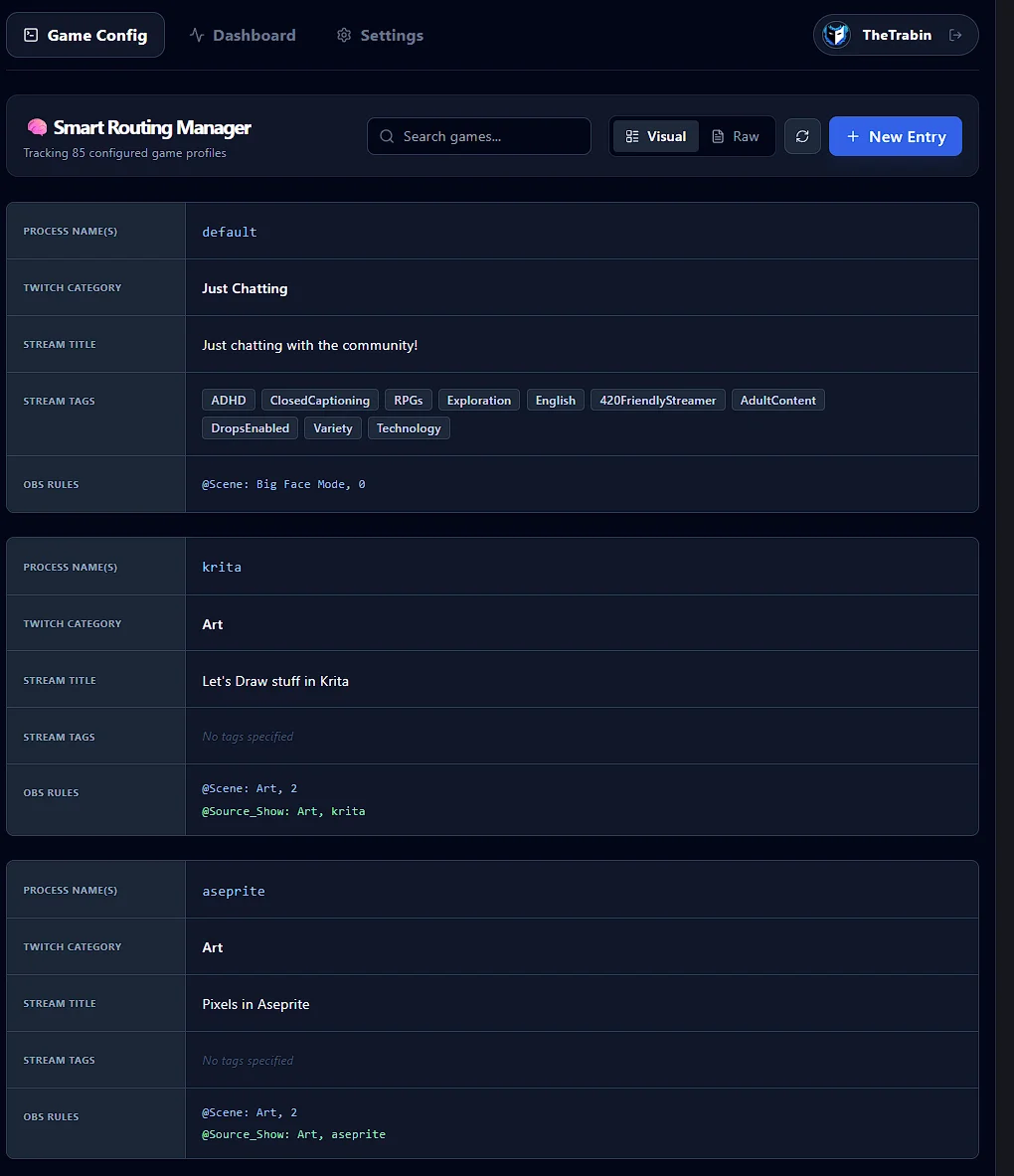Select the 'default' process name

point(230,233)
